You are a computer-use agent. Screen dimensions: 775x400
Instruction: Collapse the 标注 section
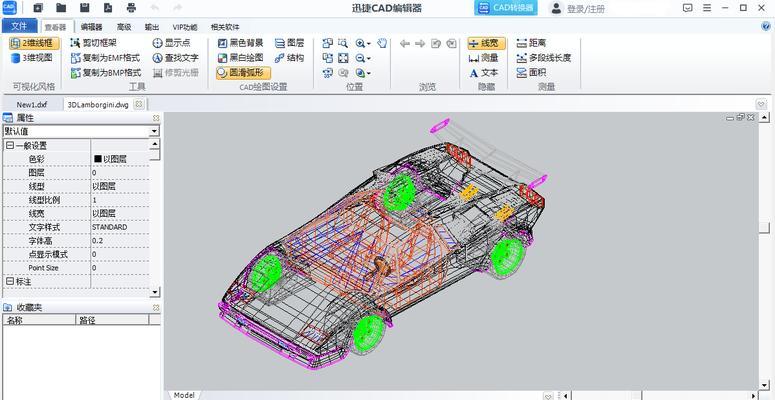(x=10, y=281)
